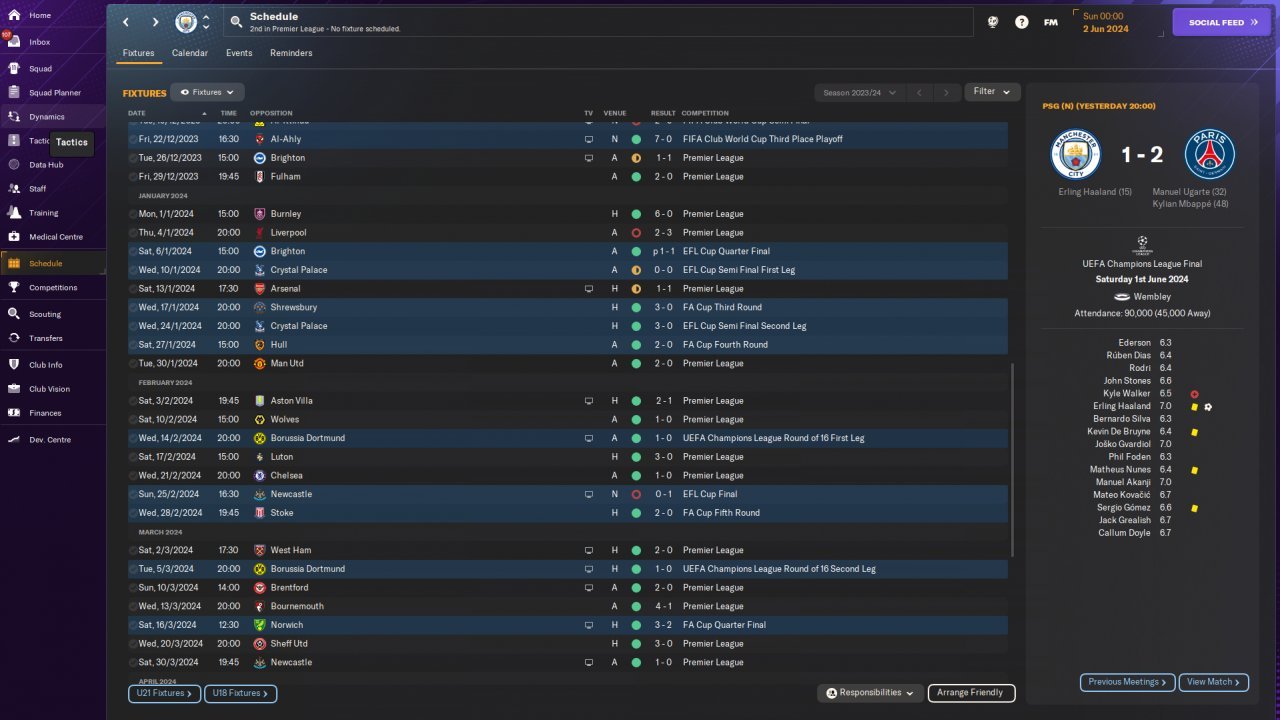This screenshot has height=720, width=1280.
Task: Open the Social Feed
Action: [1221, 22]
